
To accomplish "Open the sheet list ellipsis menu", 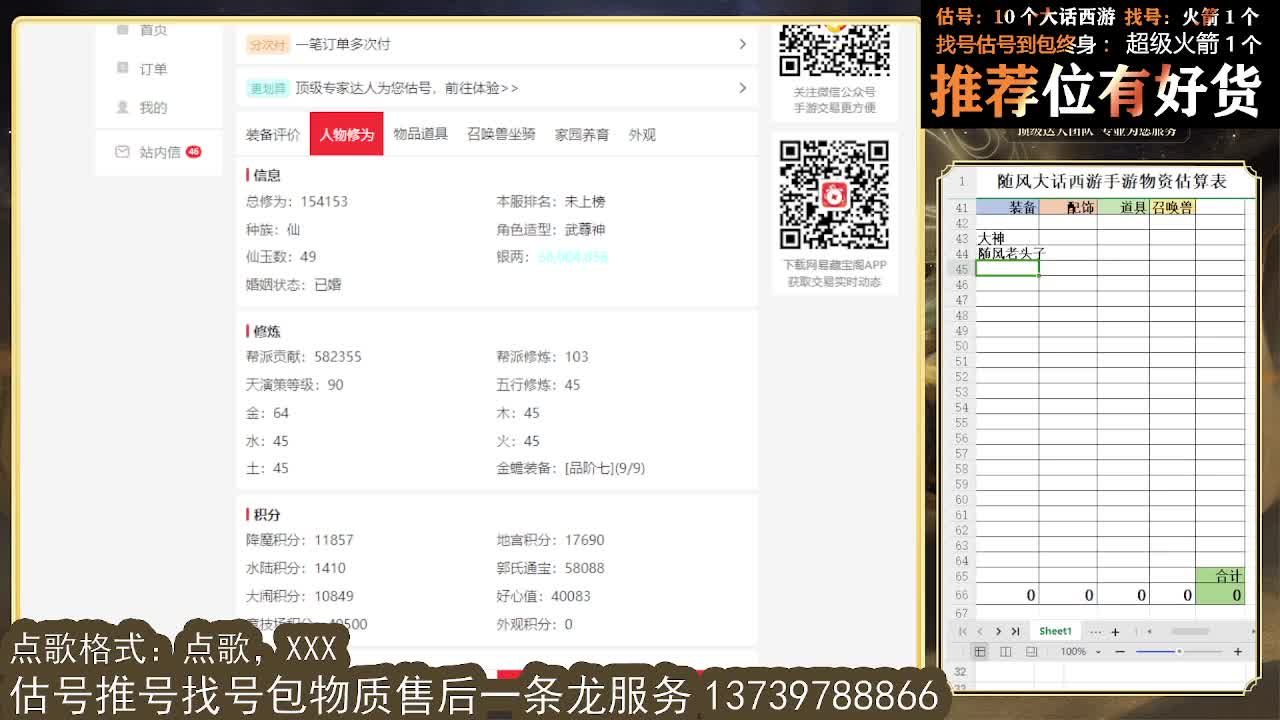I will click(x=1096, y=631).
